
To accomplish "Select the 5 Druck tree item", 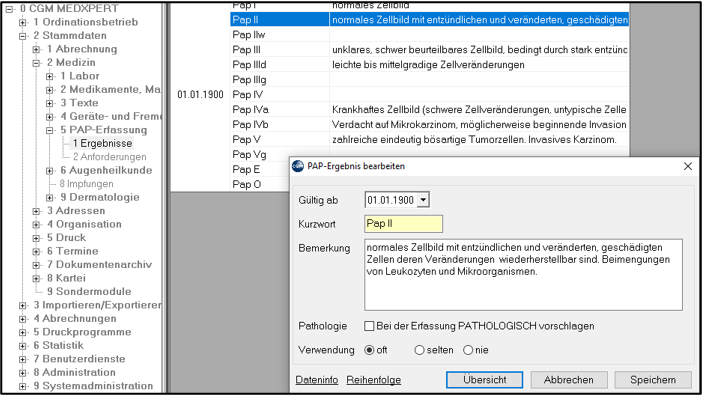I will point(66,238).
